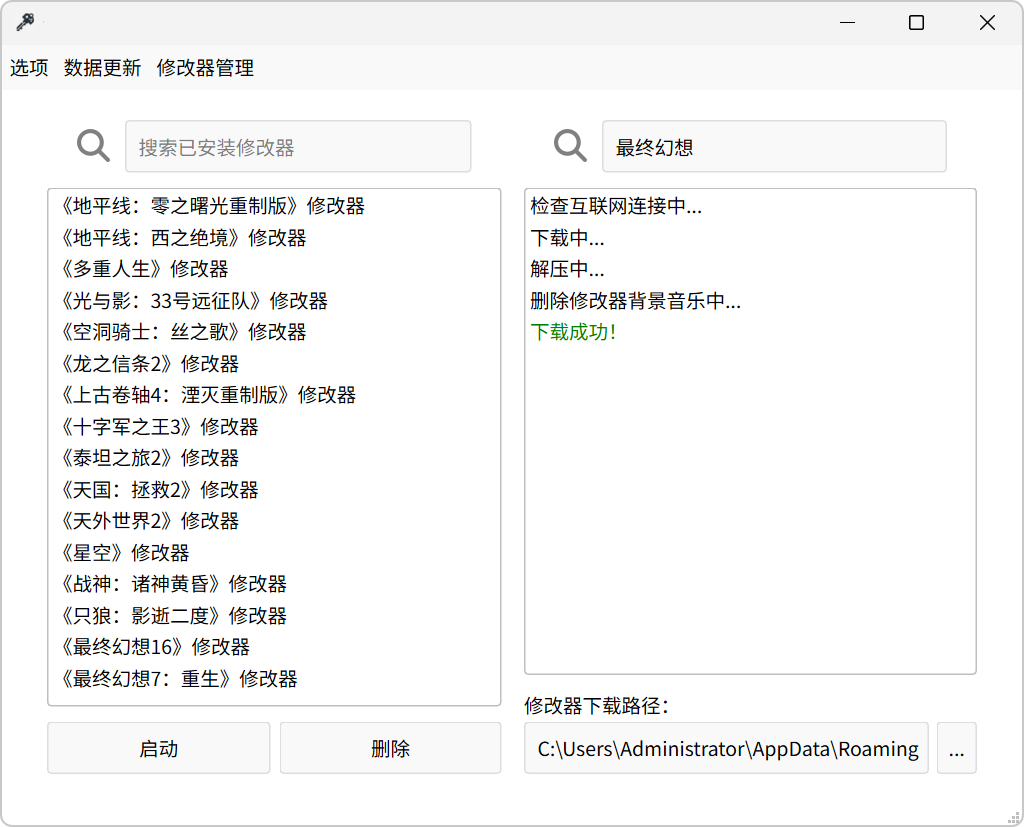The width and height of the screenshot is (1024, 827).
Task: Browse for path with the ... button
Action: pos(956,748)
